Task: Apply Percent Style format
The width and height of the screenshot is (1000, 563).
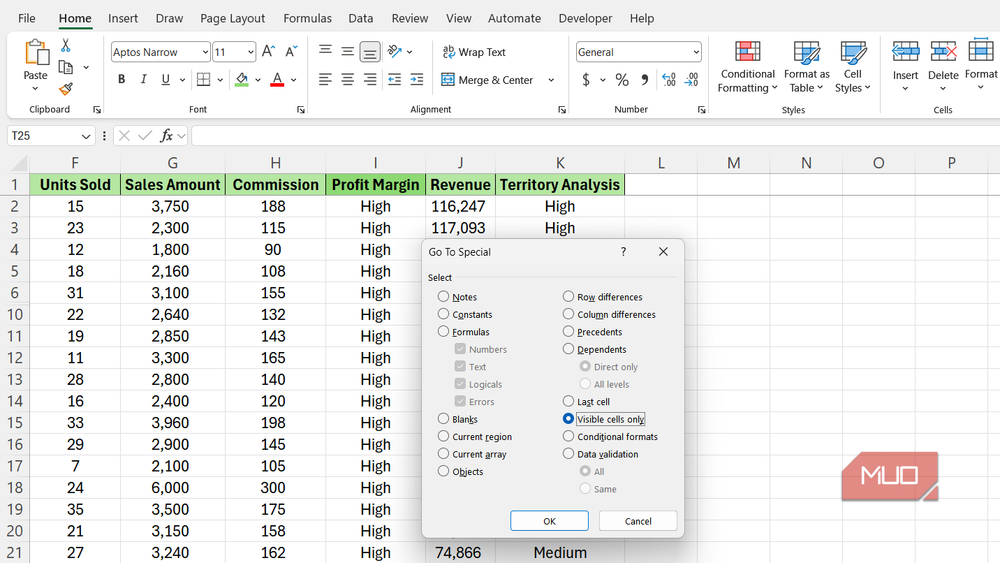Action: pos(622,80)
